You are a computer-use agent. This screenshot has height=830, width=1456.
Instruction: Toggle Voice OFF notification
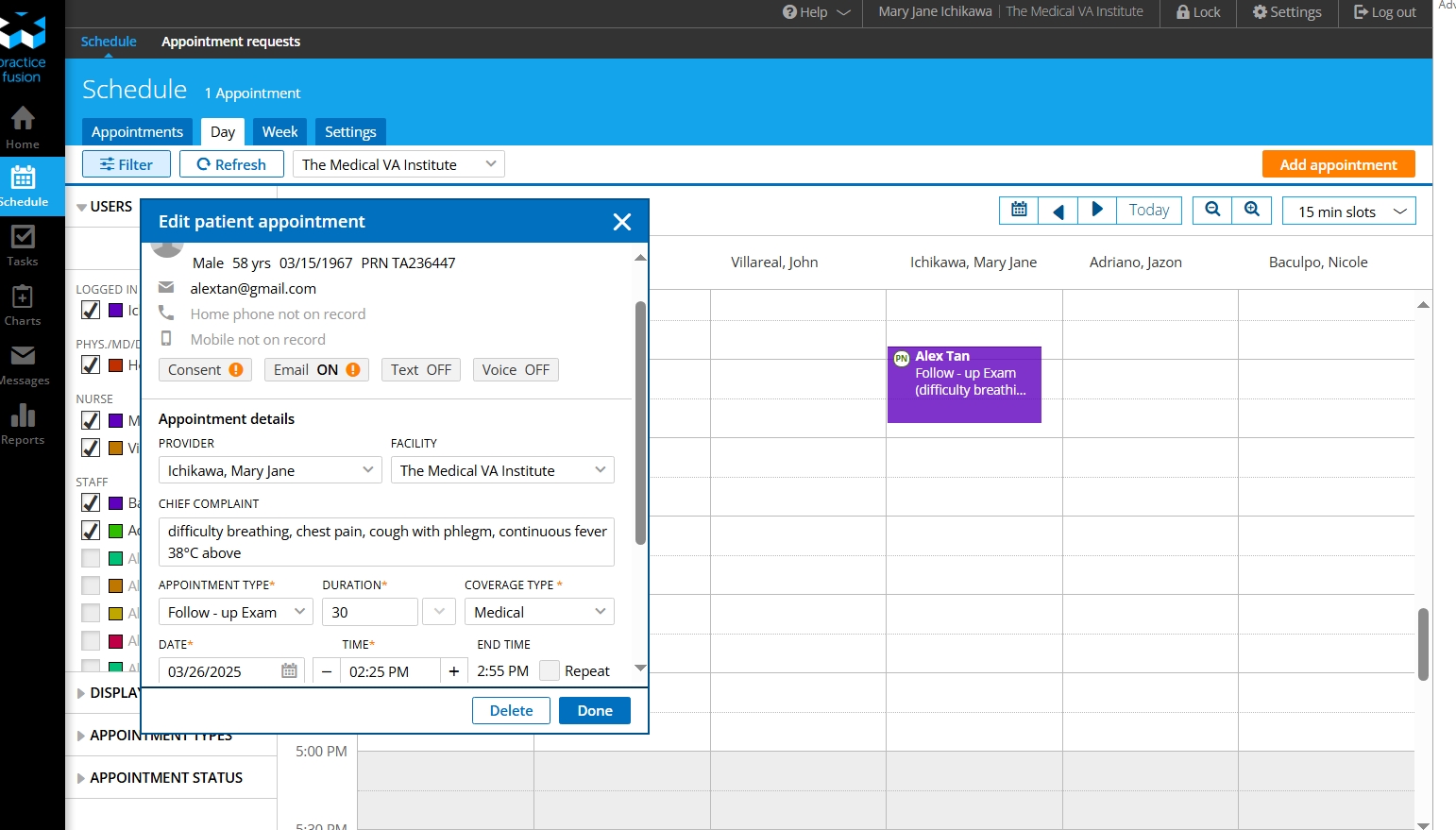516,370
